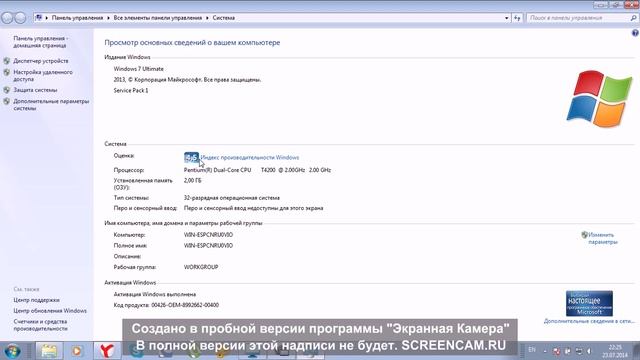This screenshot has width=640, height=360.
Task: Click the refresh button beside address bar
Action: click(517, 18)
